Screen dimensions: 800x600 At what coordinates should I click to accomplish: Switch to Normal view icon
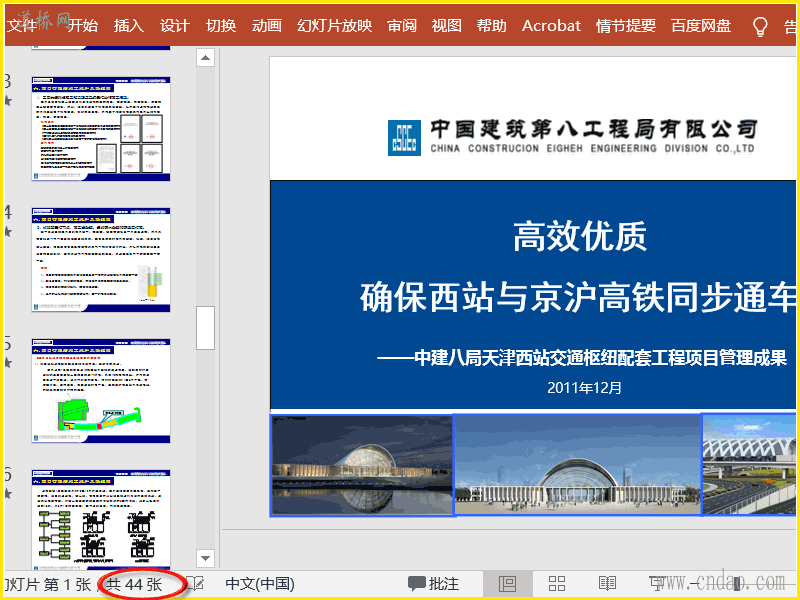(507, 584)
